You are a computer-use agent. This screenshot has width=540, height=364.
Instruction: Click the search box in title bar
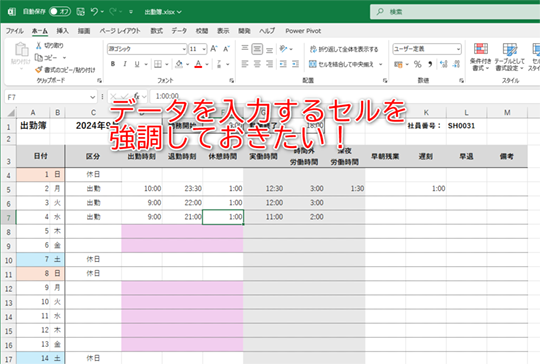(455, 12)
